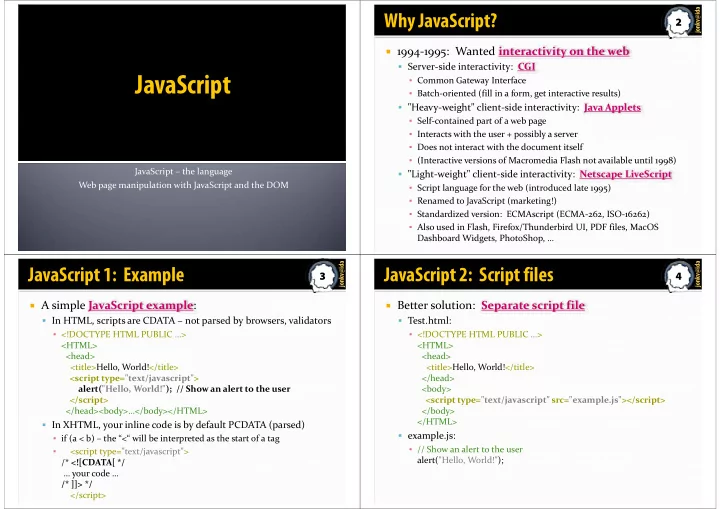Click 'Script language for the web' bullet

[514, 188]
